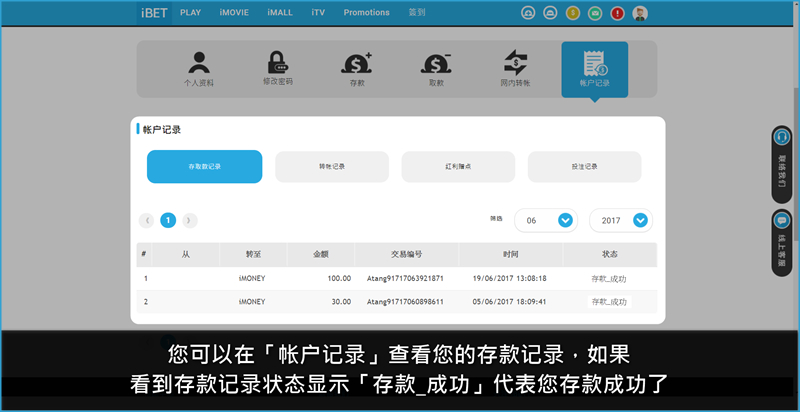This screenshot has height=412, width=800.
Task: Open 网内转帐 internal transfer icon
Action: (515, 69)
